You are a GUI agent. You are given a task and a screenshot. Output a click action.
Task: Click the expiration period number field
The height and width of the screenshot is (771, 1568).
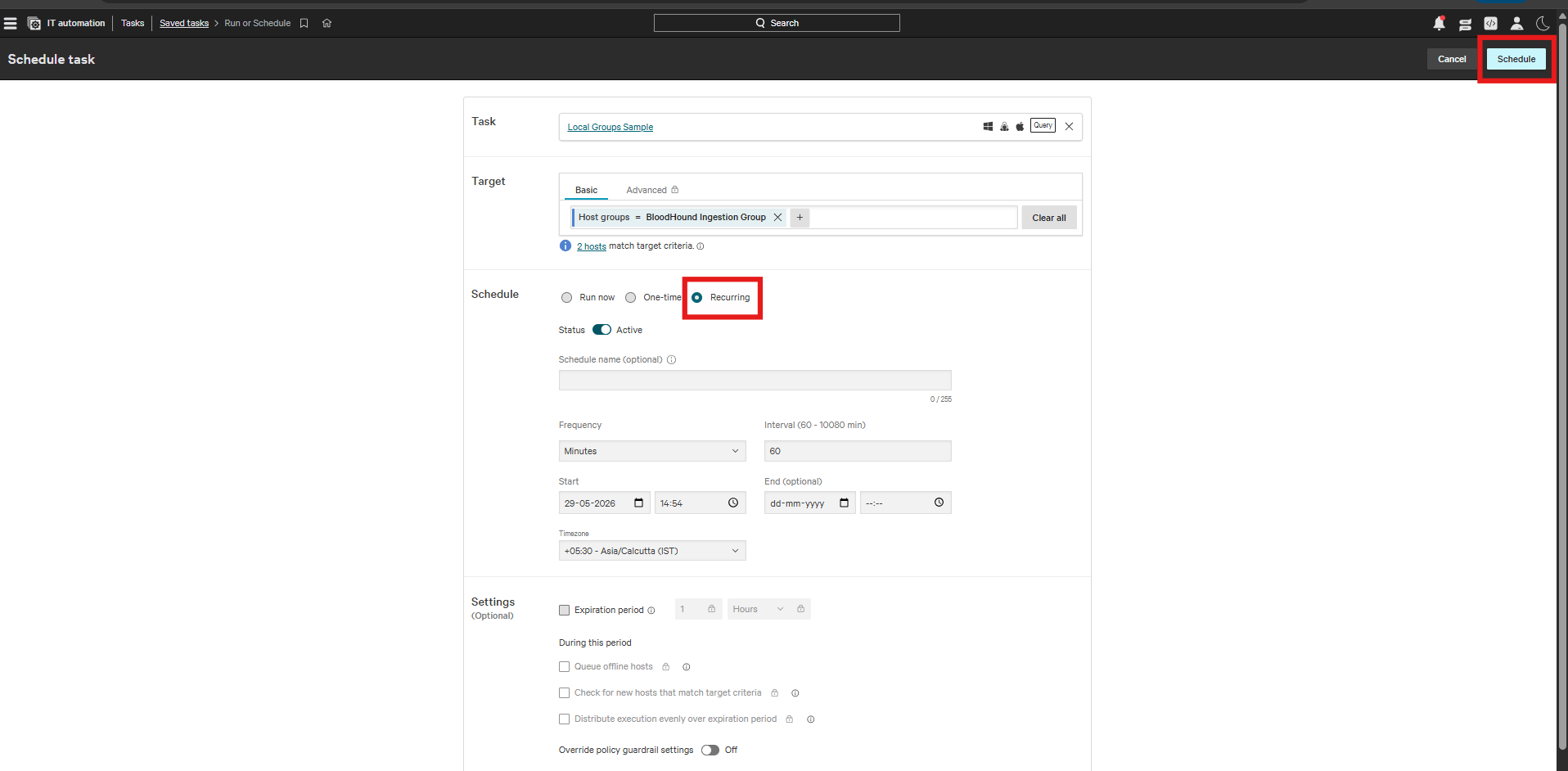point(698,609)
